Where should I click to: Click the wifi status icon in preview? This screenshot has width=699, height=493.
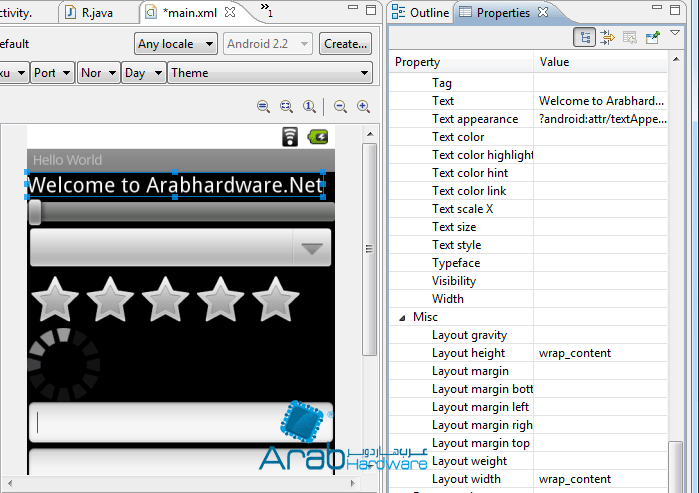(x=290, y=136)
